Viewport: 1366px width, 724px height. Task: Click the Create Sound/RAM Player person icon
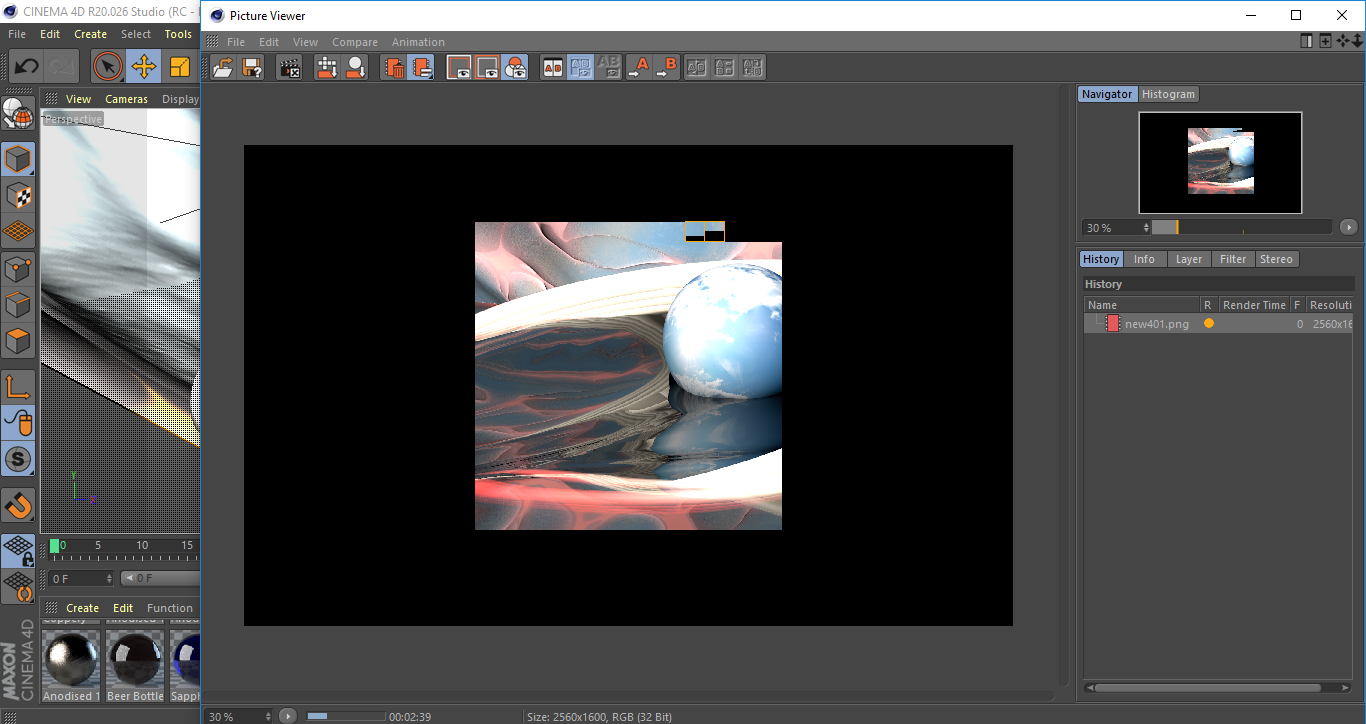tap(356, 67)
